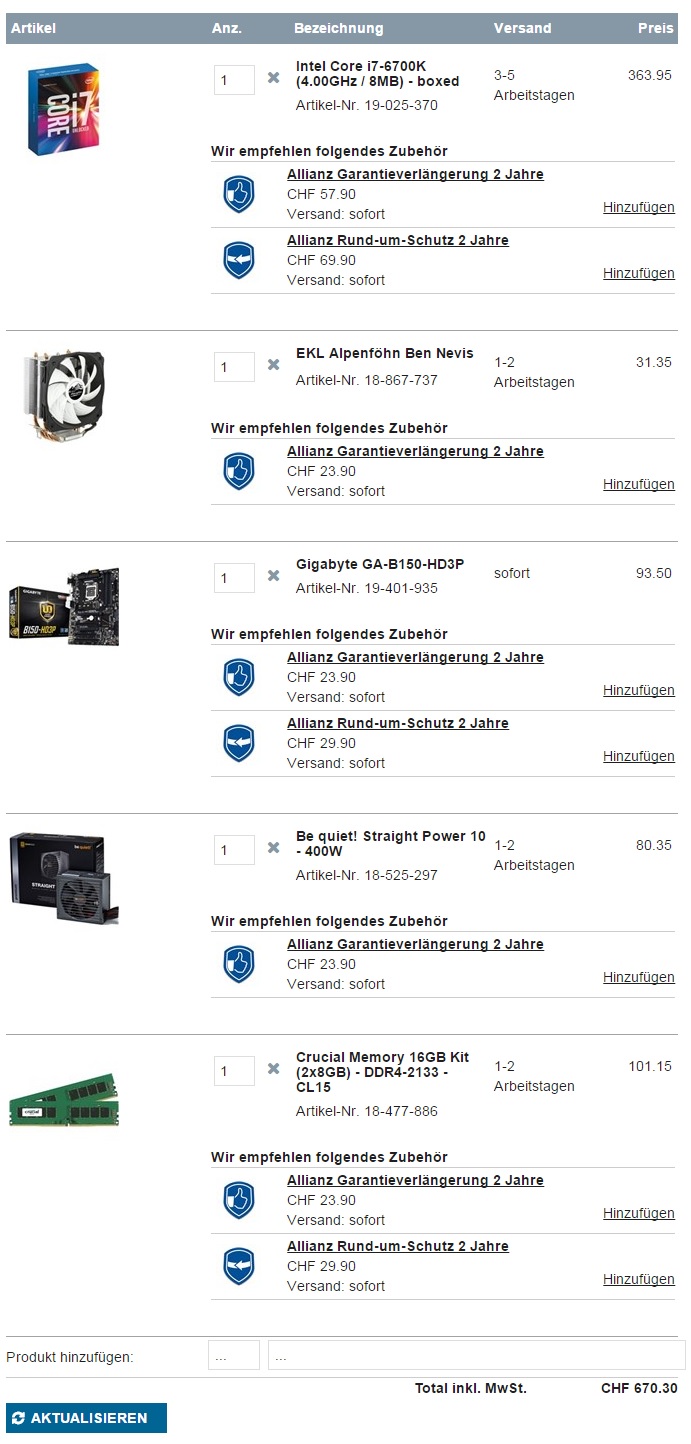Click AKTUALISIEREN button to update cart
The image size is (691, 1444).
(86, 1418)
